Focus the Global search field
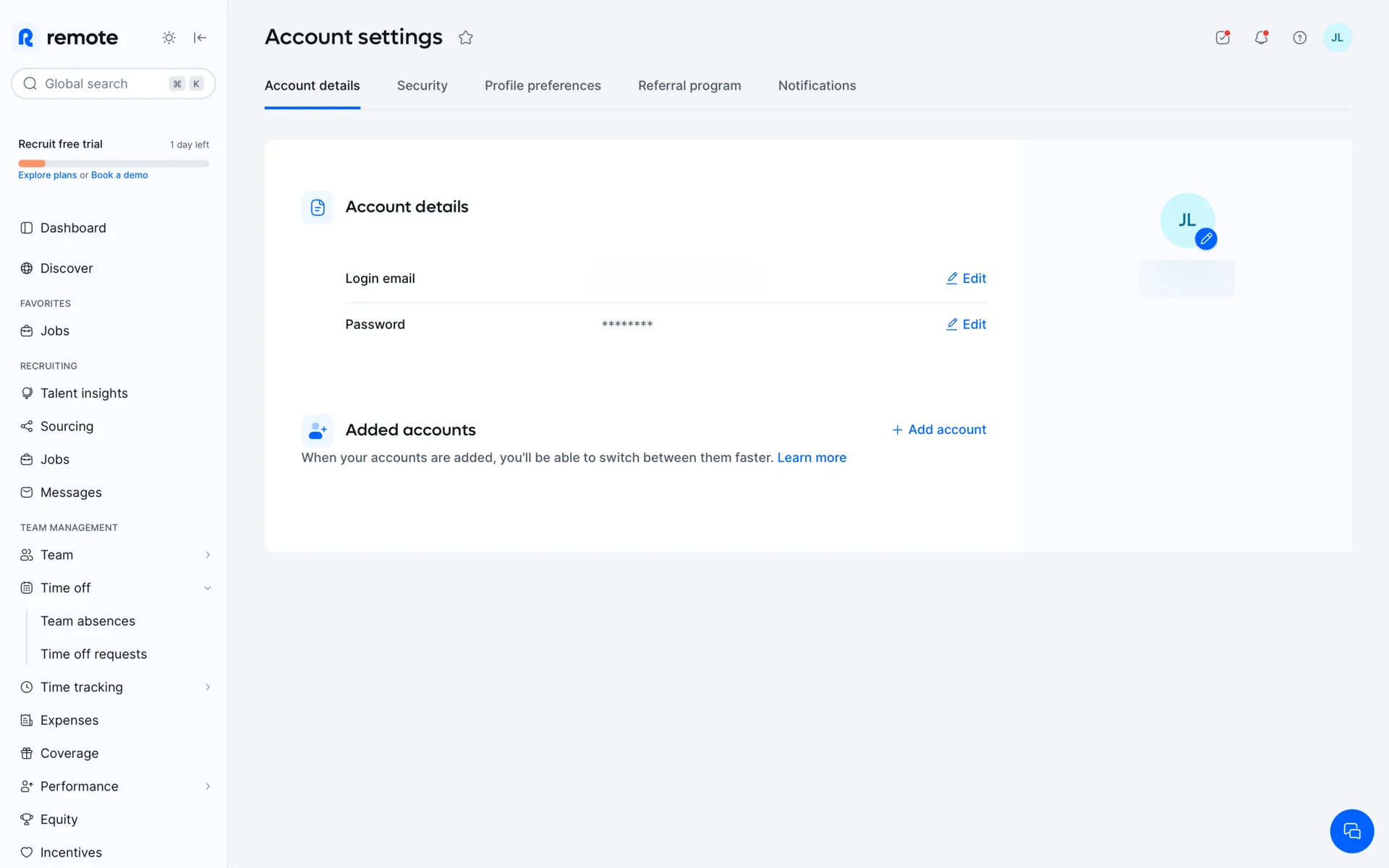This screenshot has height=868, width=1389. pos(101,84)
